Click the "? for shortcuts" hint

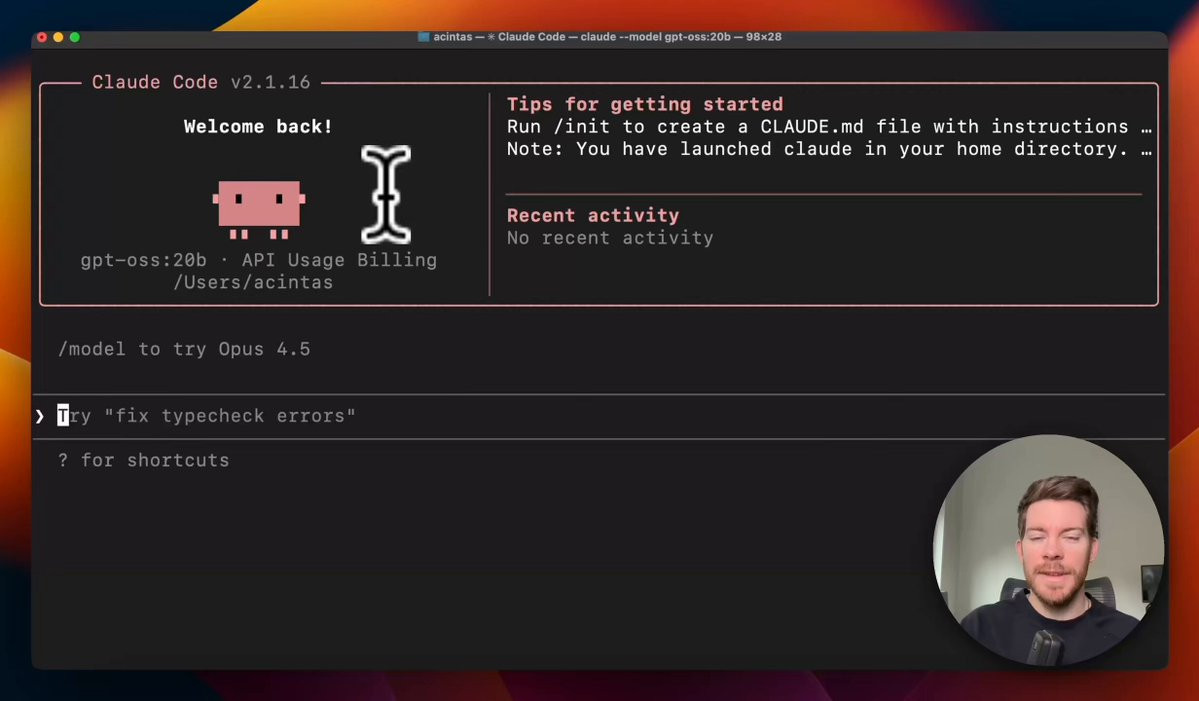(144, 460)
